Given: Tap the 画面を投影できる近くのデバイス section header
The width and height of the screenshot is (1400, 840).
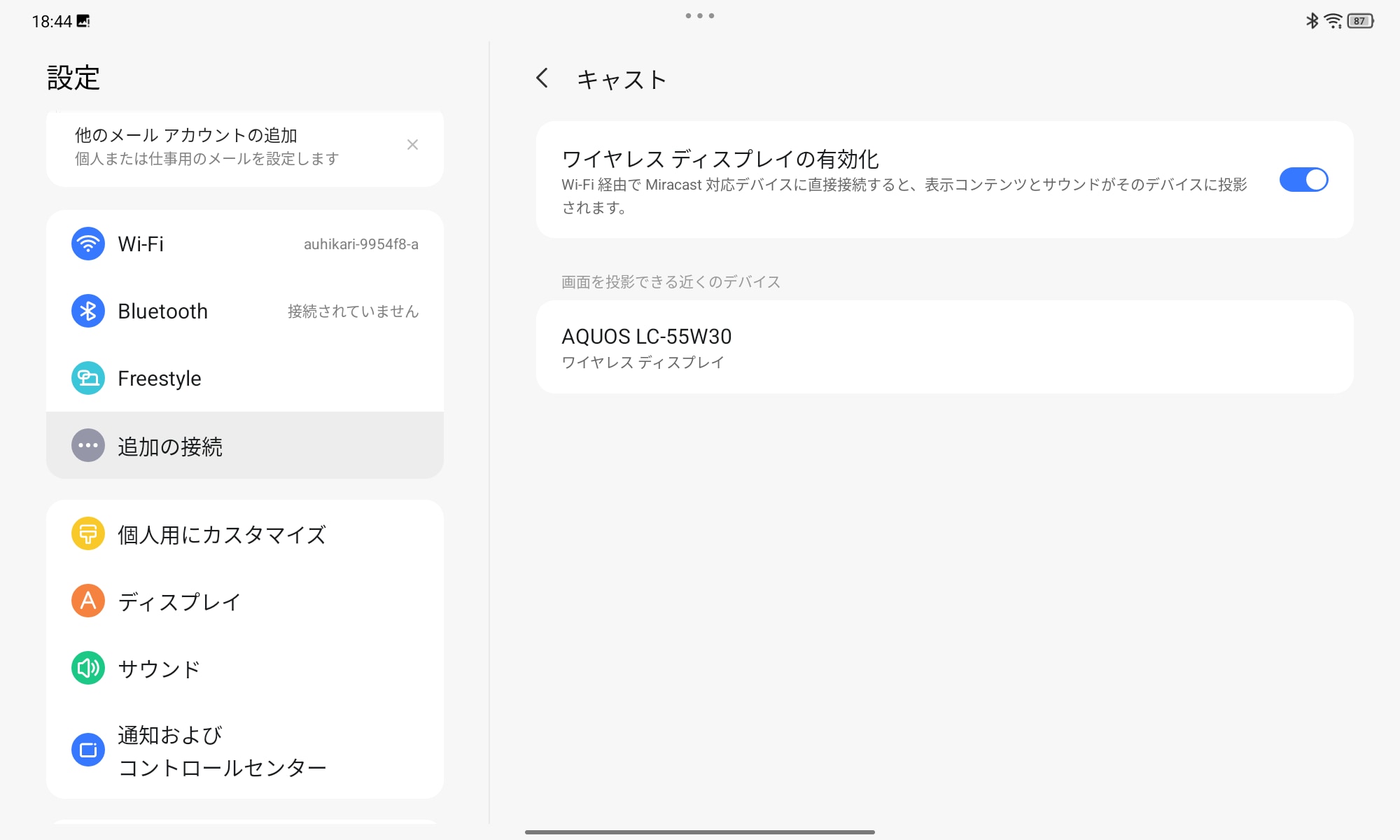Looking at the screenshot, I should pos(671,281).
